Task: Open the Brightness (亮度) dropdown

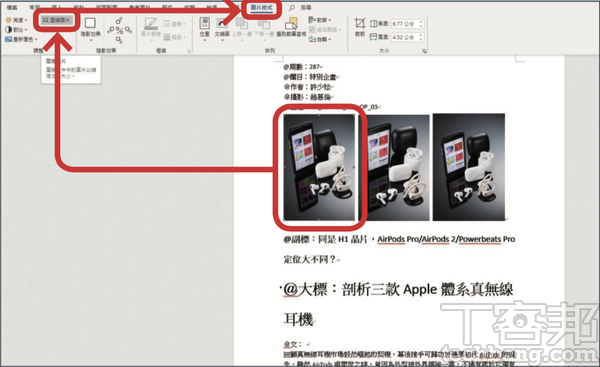Action: (16, 20)
